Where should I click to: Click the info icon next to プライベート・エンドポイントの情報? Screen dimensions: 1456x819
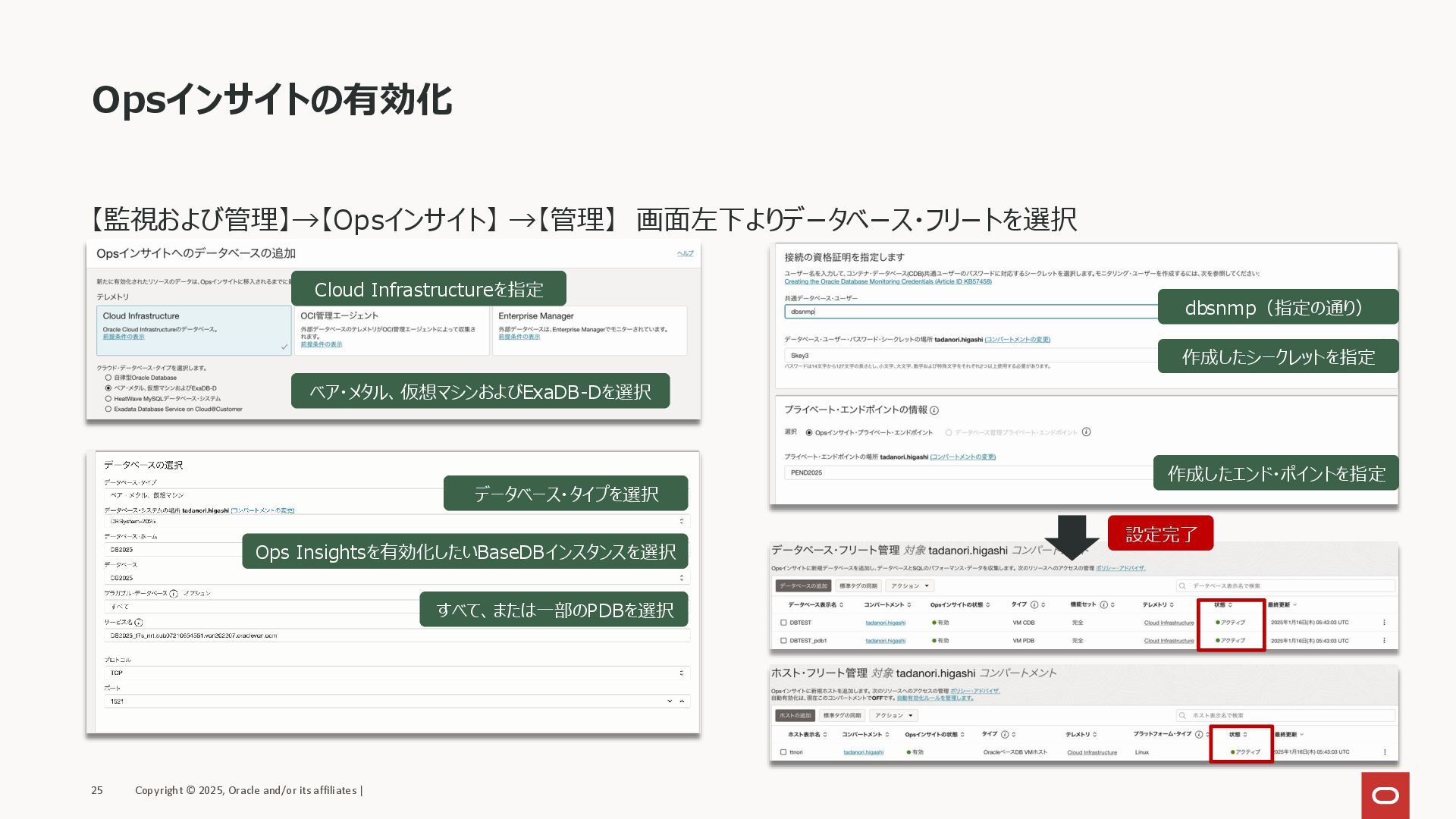[x=934, y=410]
